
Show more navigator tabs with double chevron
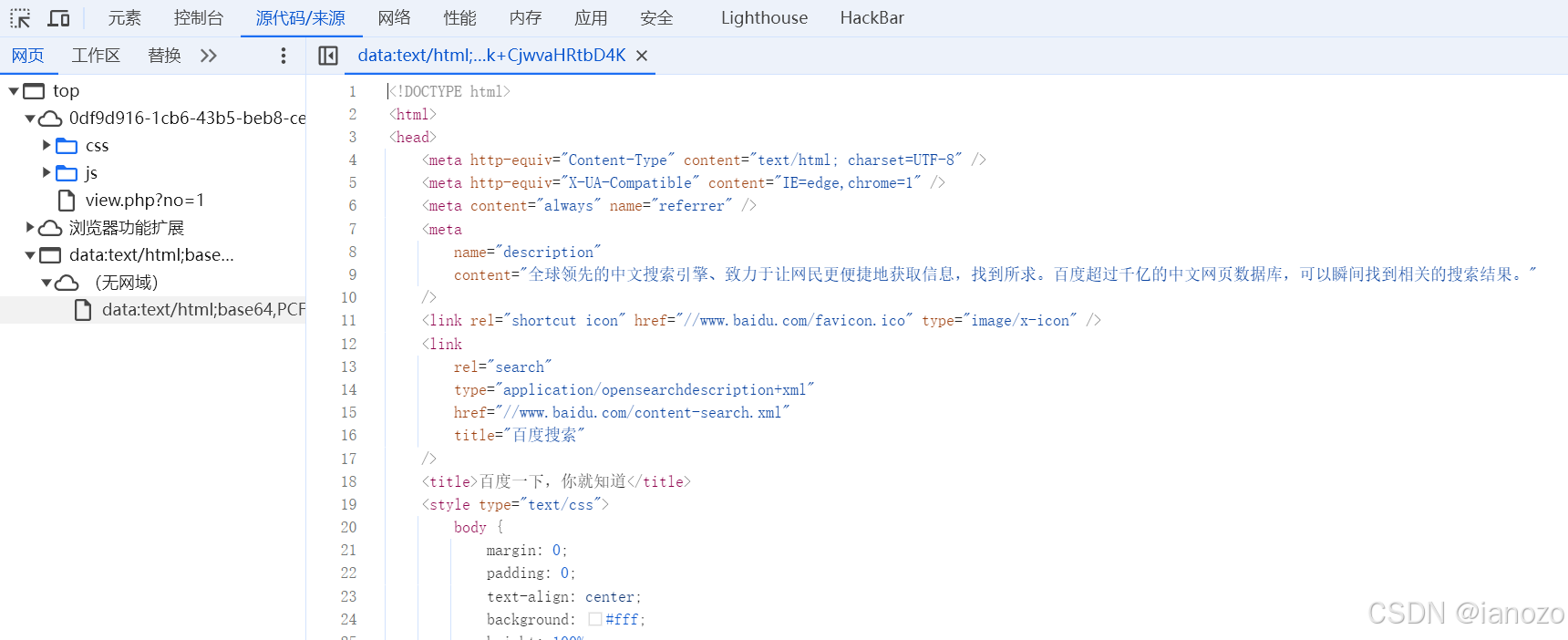click(x=209, y=56)
